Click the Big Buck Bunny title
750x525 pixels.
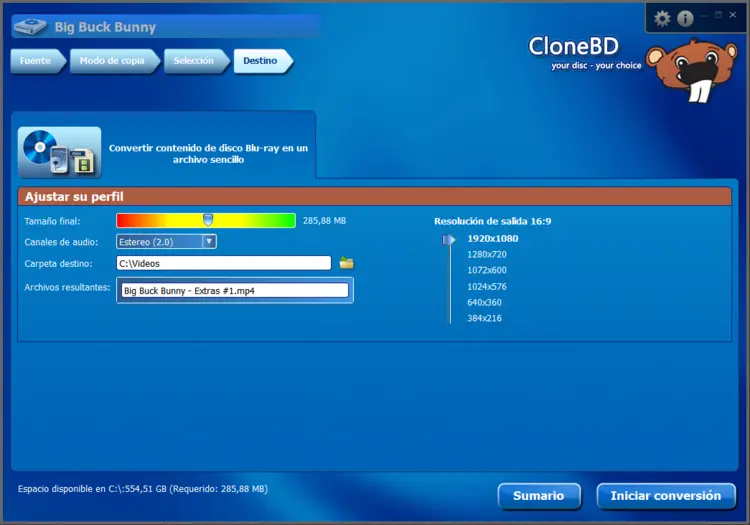[x=105, y=27]
